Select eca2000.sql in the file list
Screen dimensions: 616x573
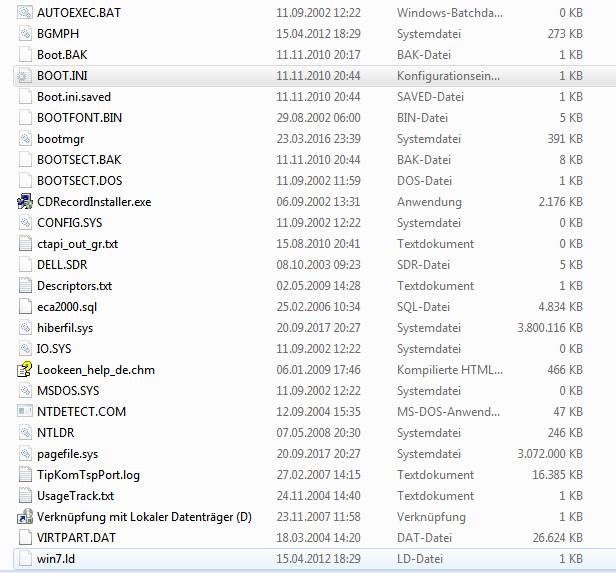67,307
